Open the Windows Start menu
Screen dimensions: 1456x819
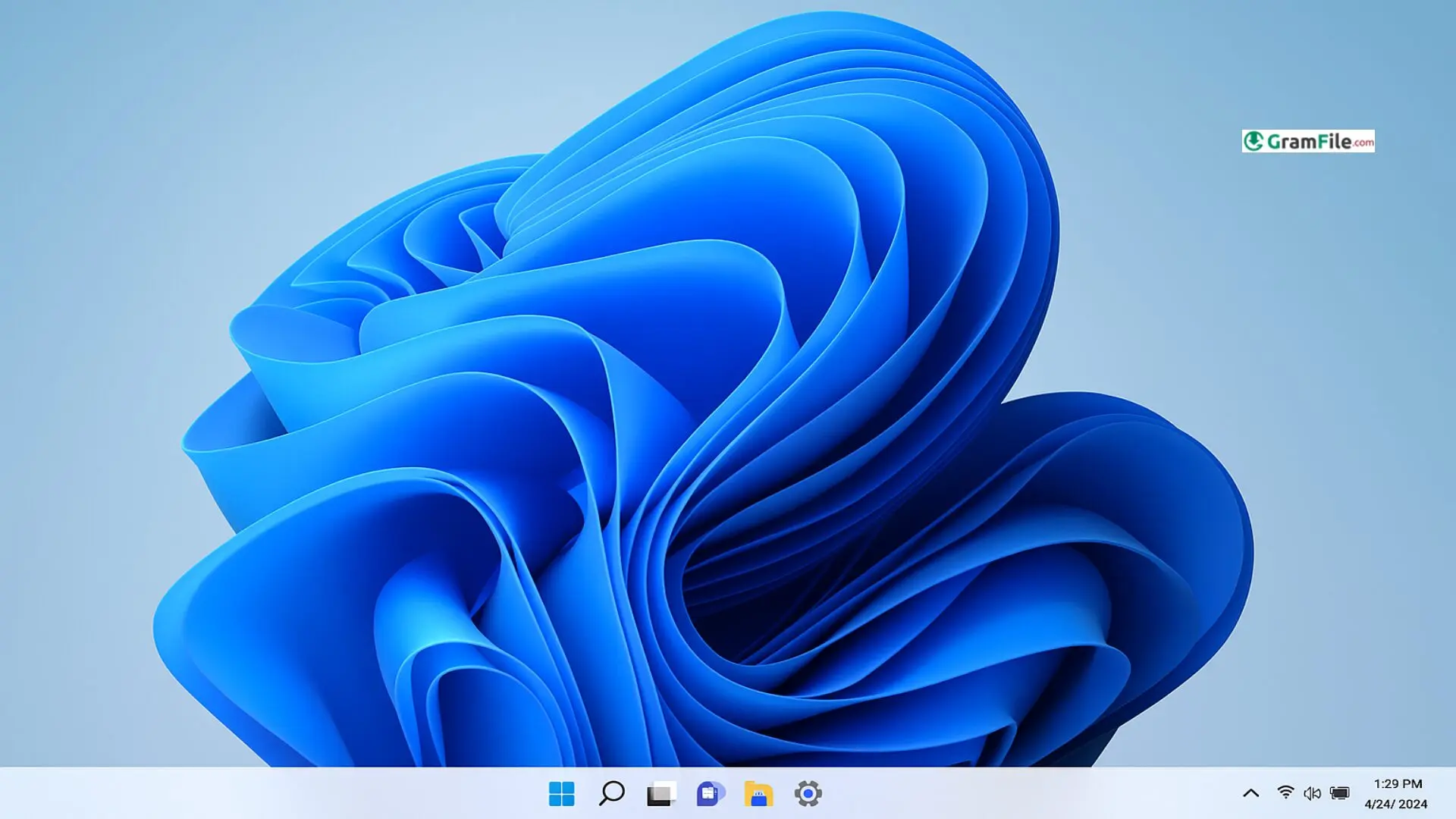click(561, 794)
